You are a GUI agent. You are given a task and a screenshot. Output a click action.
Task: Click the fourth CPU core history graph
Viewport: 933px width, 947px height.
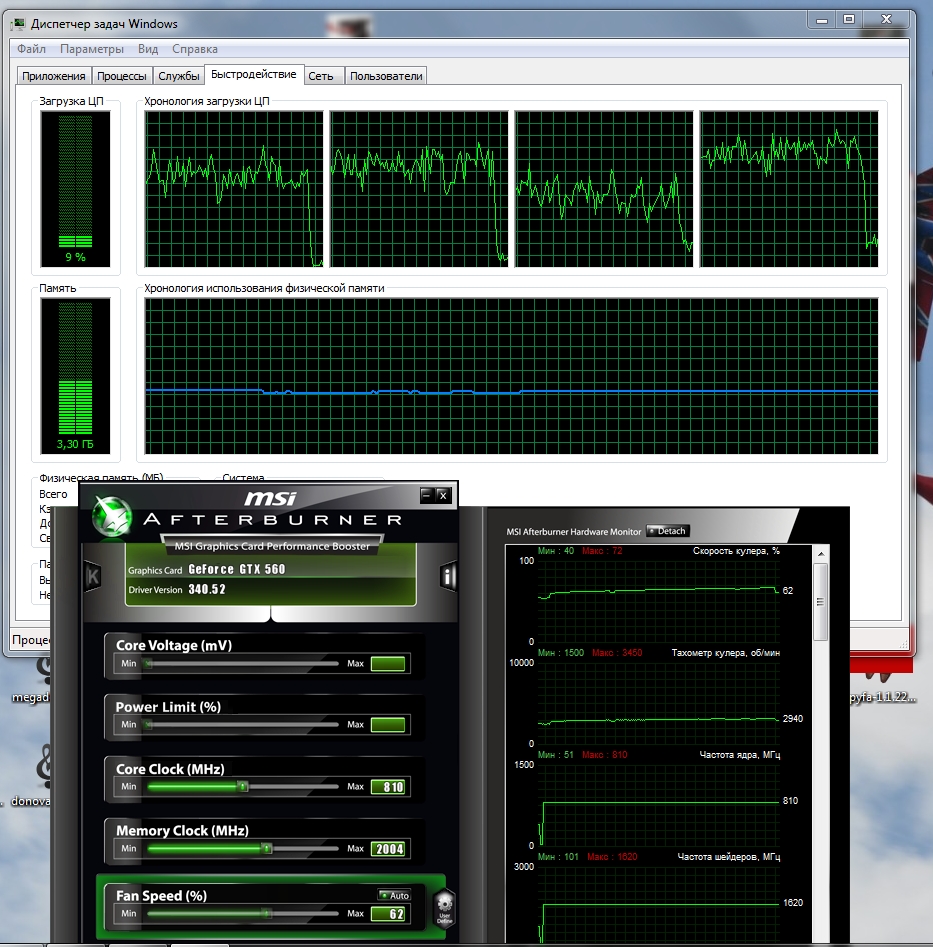coord(789,188)
